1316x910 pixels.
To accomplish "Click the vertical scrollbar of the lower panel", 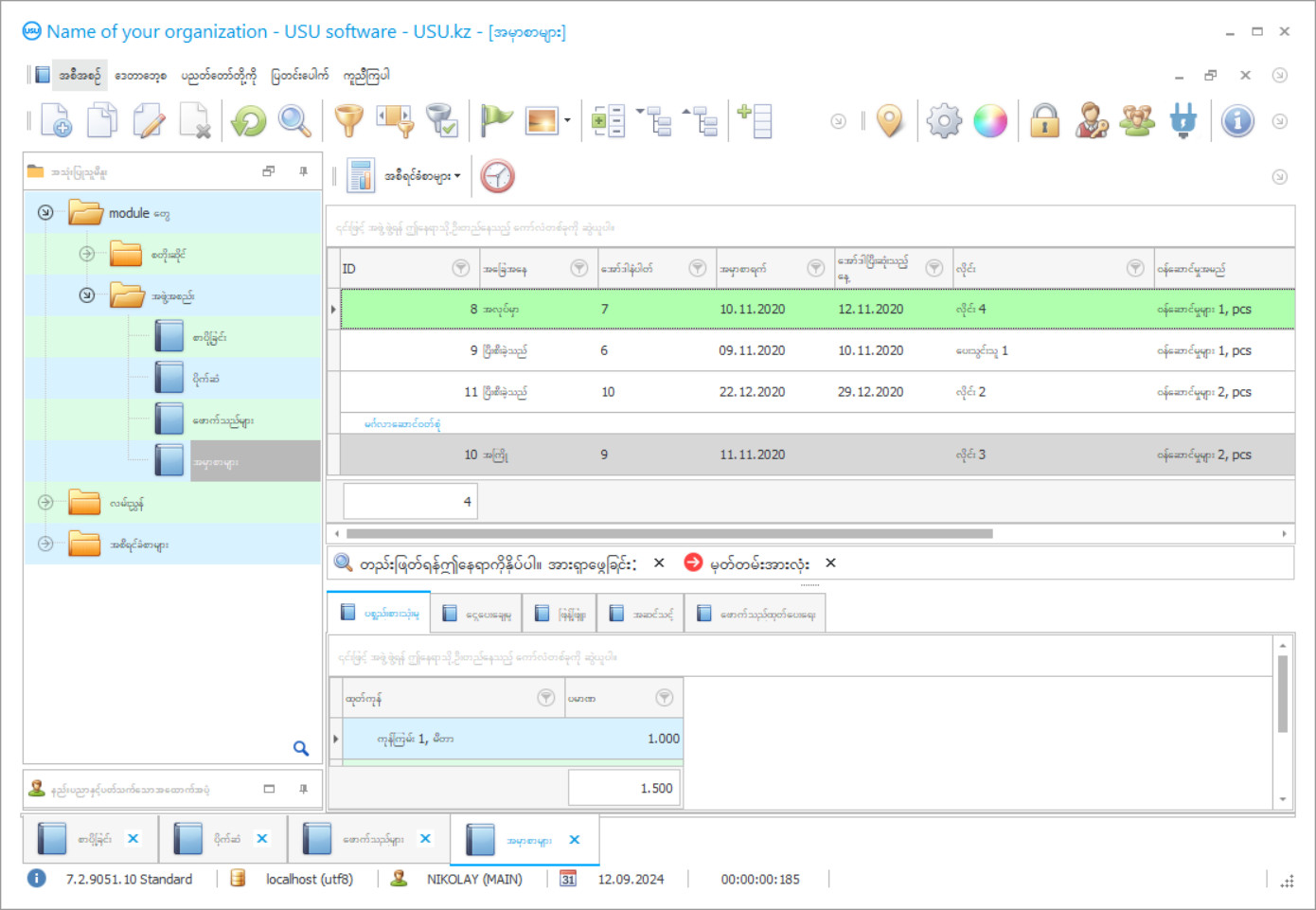I will click(1283, 694).
